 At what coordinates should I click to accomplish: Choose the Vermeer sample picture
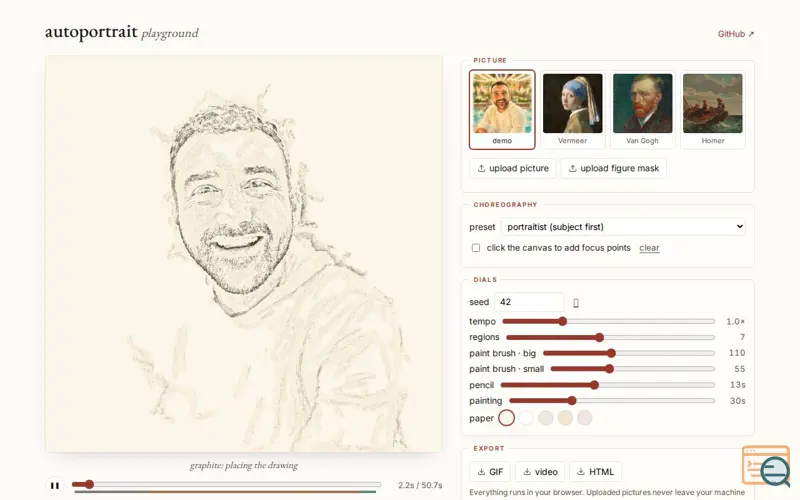click(x=572, y=110)
